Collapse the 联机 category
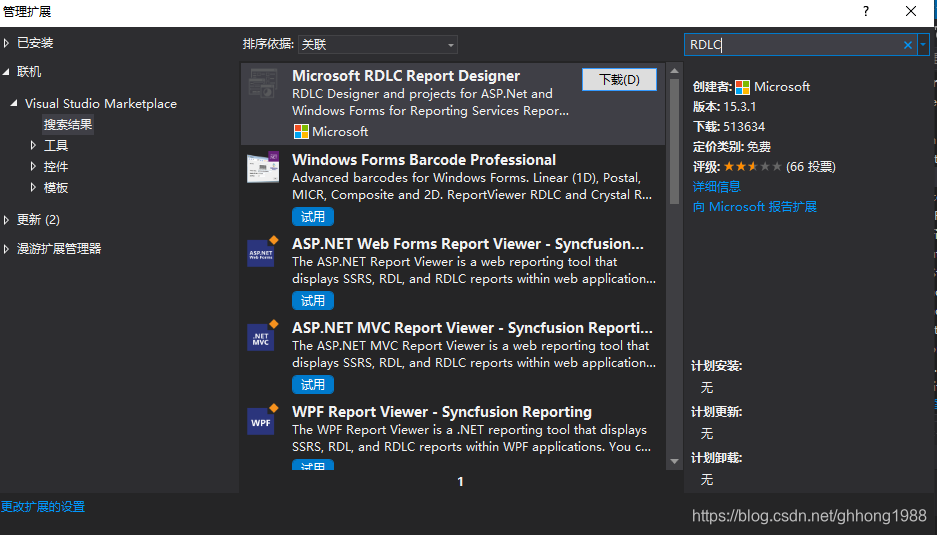Screen dimensions: 937x535 [7, 72]
